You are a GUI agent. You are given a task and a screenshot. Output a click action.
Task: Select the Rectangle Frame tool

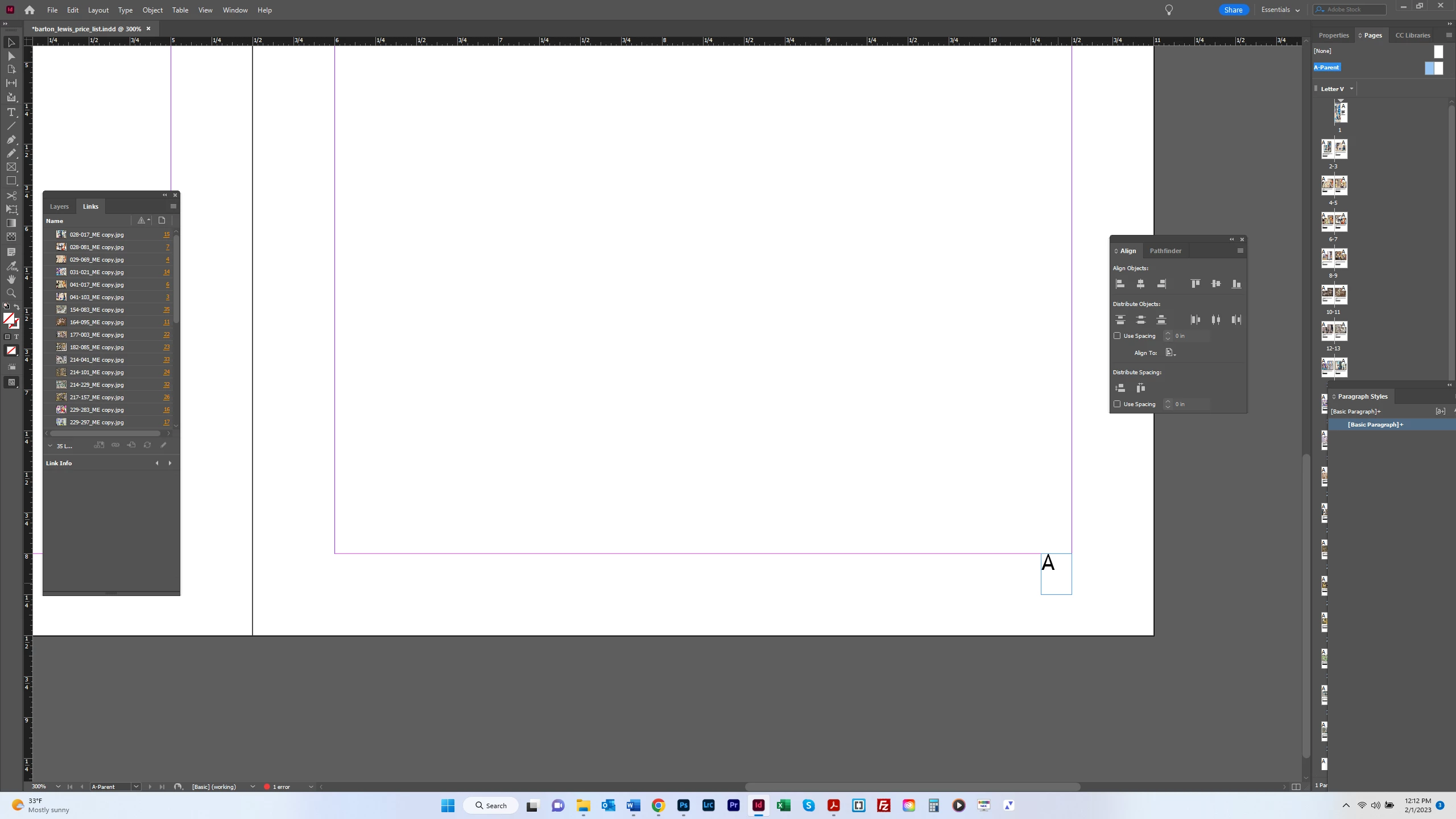pyautogui.click(x=11, y=167)
